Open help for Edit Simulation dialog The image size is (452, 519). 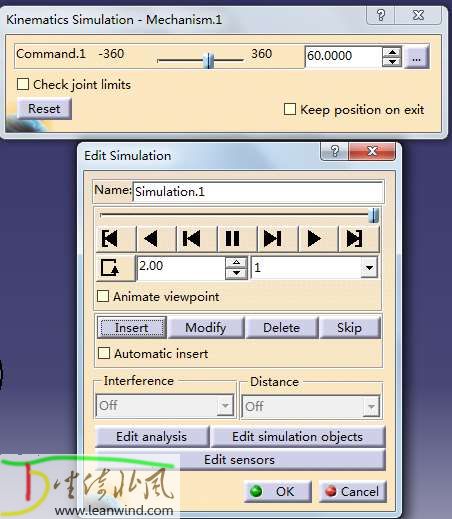(335, 151)
